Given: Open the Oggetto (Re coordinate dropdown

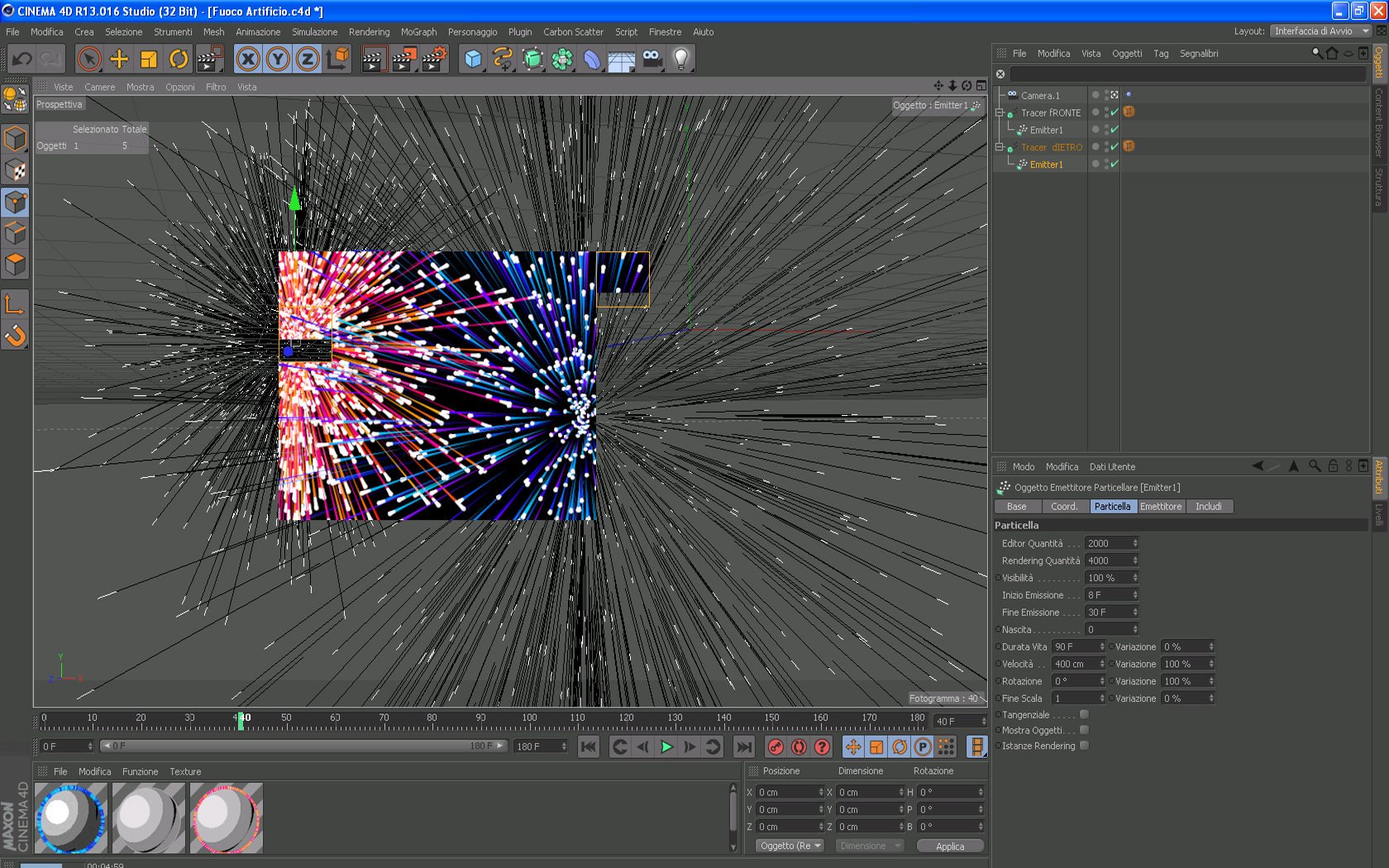Looking at the screenshot, I should [790, 846].
